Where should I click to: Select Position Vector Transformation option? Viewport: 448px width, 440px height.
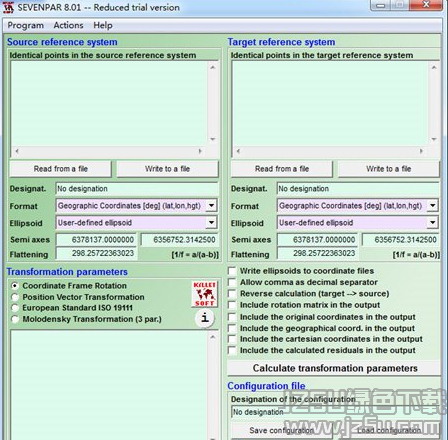tap(15, 297)
